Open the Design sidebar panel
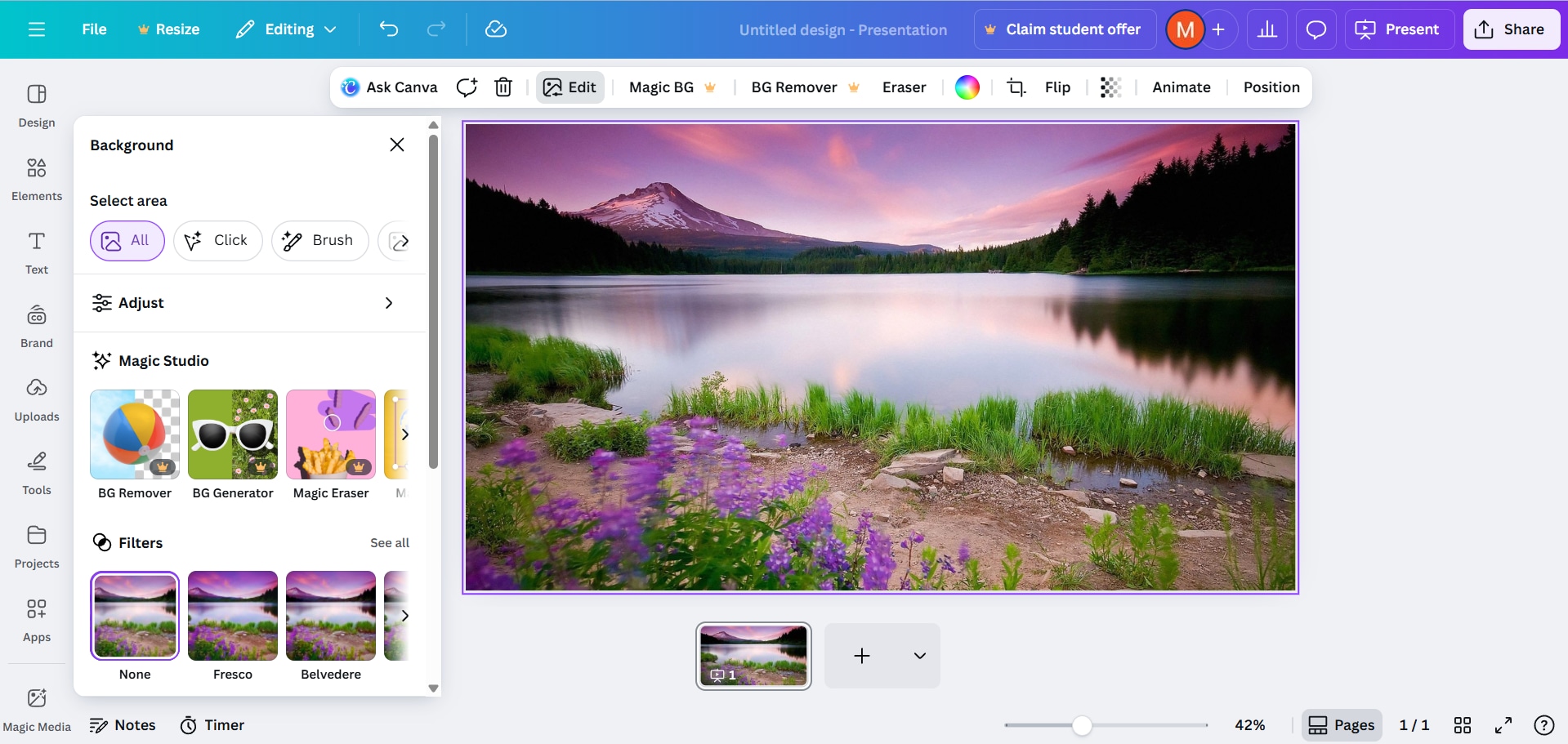This screenshot has height=744, width=1568. click(x=37, y=106)
